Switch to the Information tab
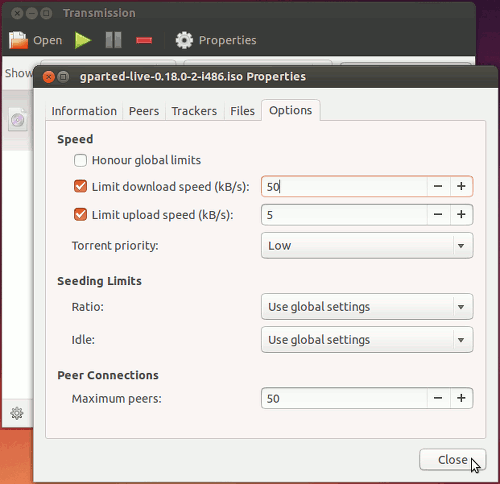 click(84, 111)
